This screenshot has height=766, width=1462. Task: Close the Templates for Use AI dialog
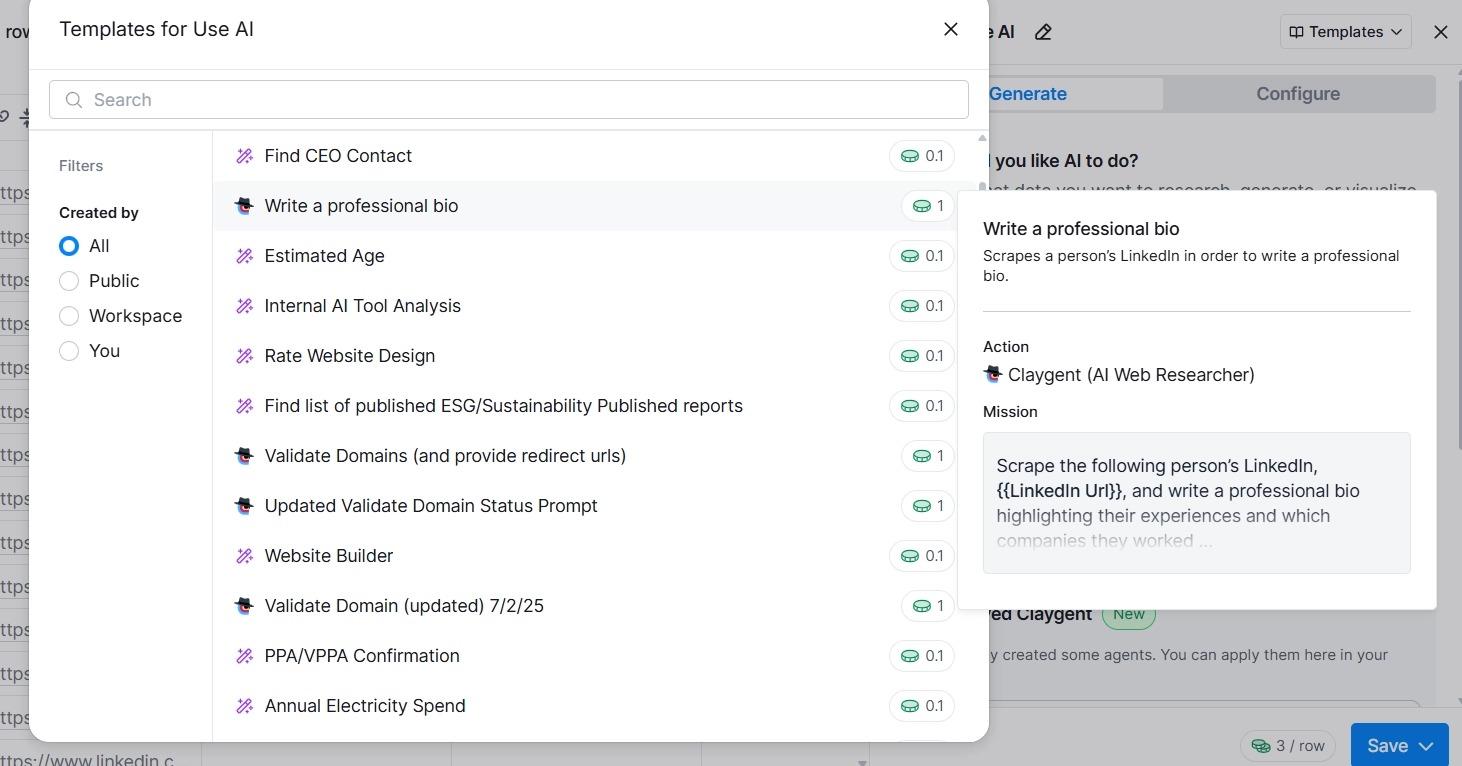click(951, 30)
